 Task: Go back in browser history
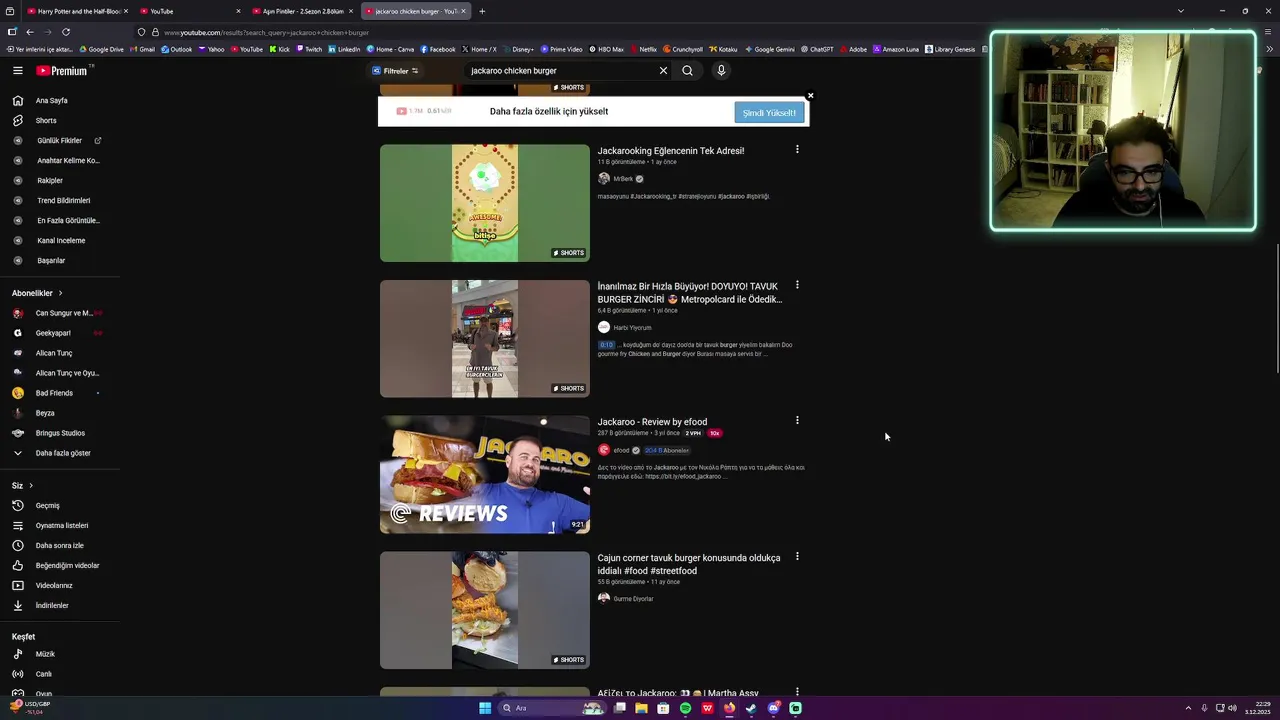click(x=30, y=32)
